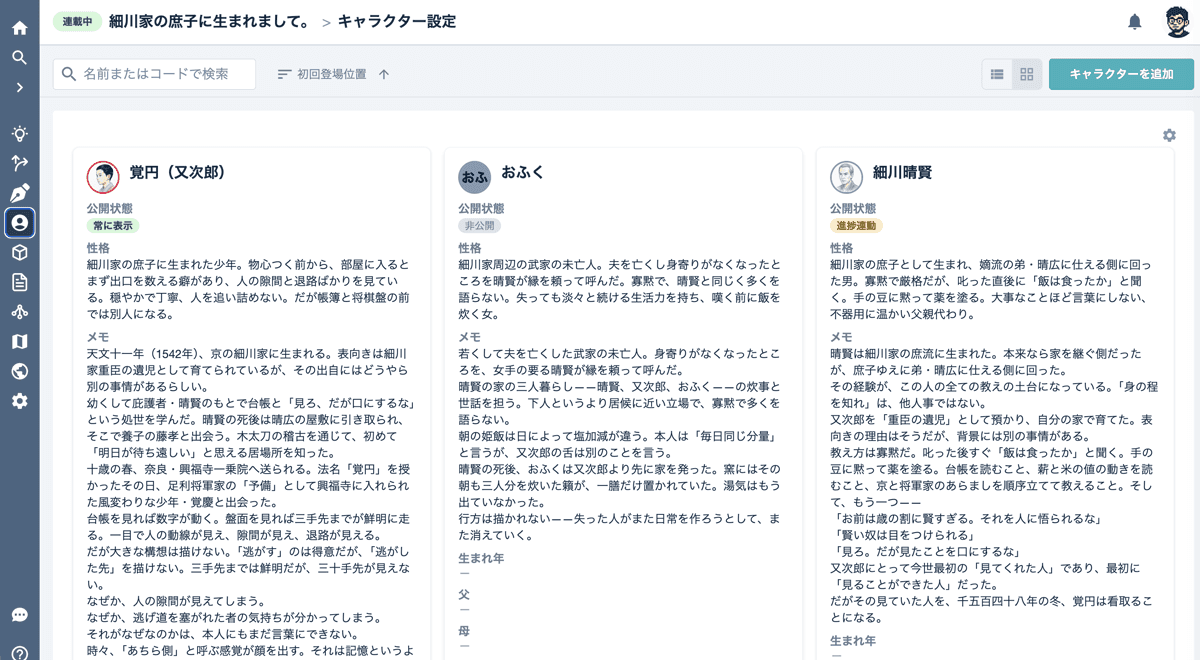Click 覚円（又次郎）portrait thumbnail
The width and height of the screenshot is (1200, 660).
(103, 177)
